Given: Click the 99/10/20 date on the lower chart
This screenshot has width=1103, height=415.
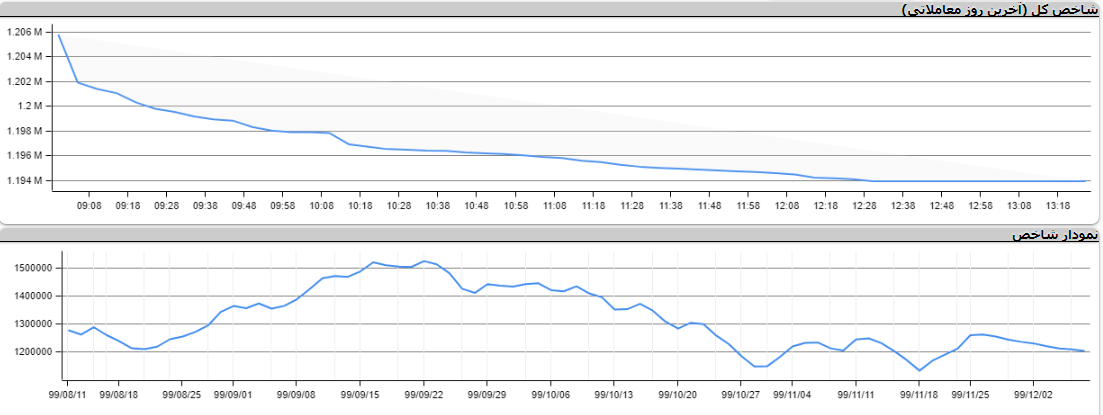Looking at the screenshot, I should (678, 395).
